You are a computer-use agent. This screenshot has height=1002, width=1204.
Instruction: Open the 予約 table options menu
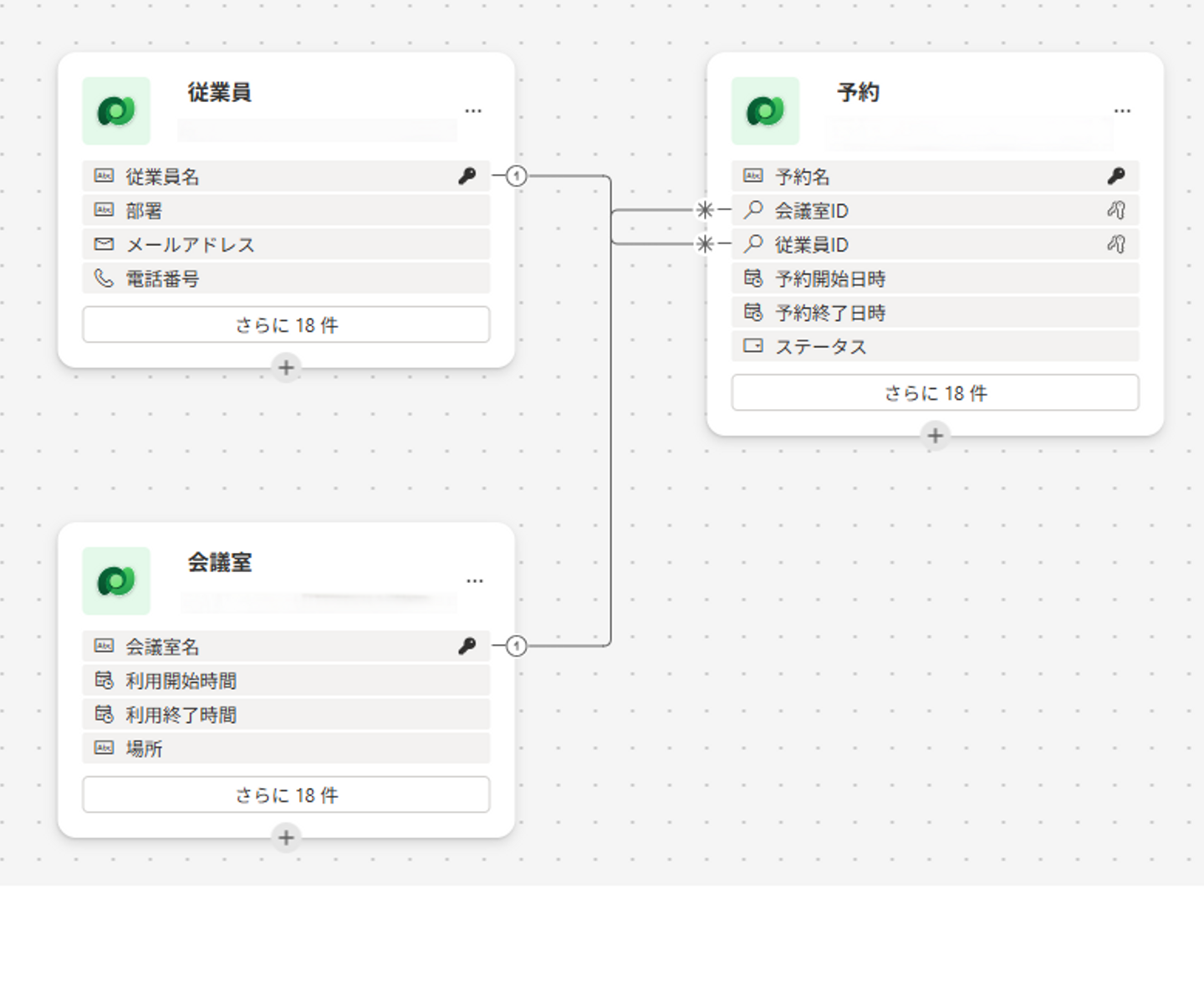pos(1122,111)
